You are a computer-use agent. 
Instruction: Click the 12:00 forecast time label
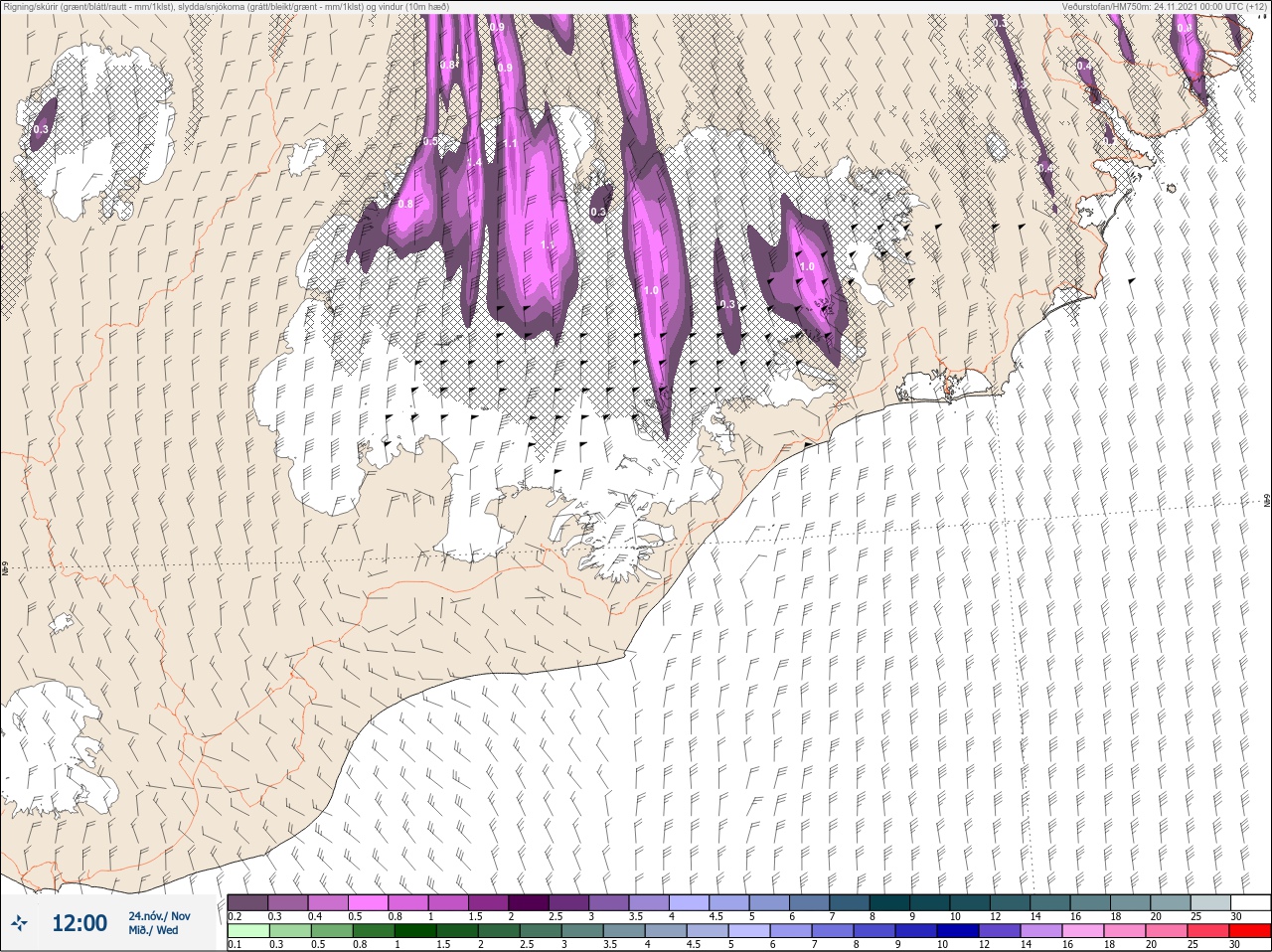pyautogui.click(x=79, y=923)
